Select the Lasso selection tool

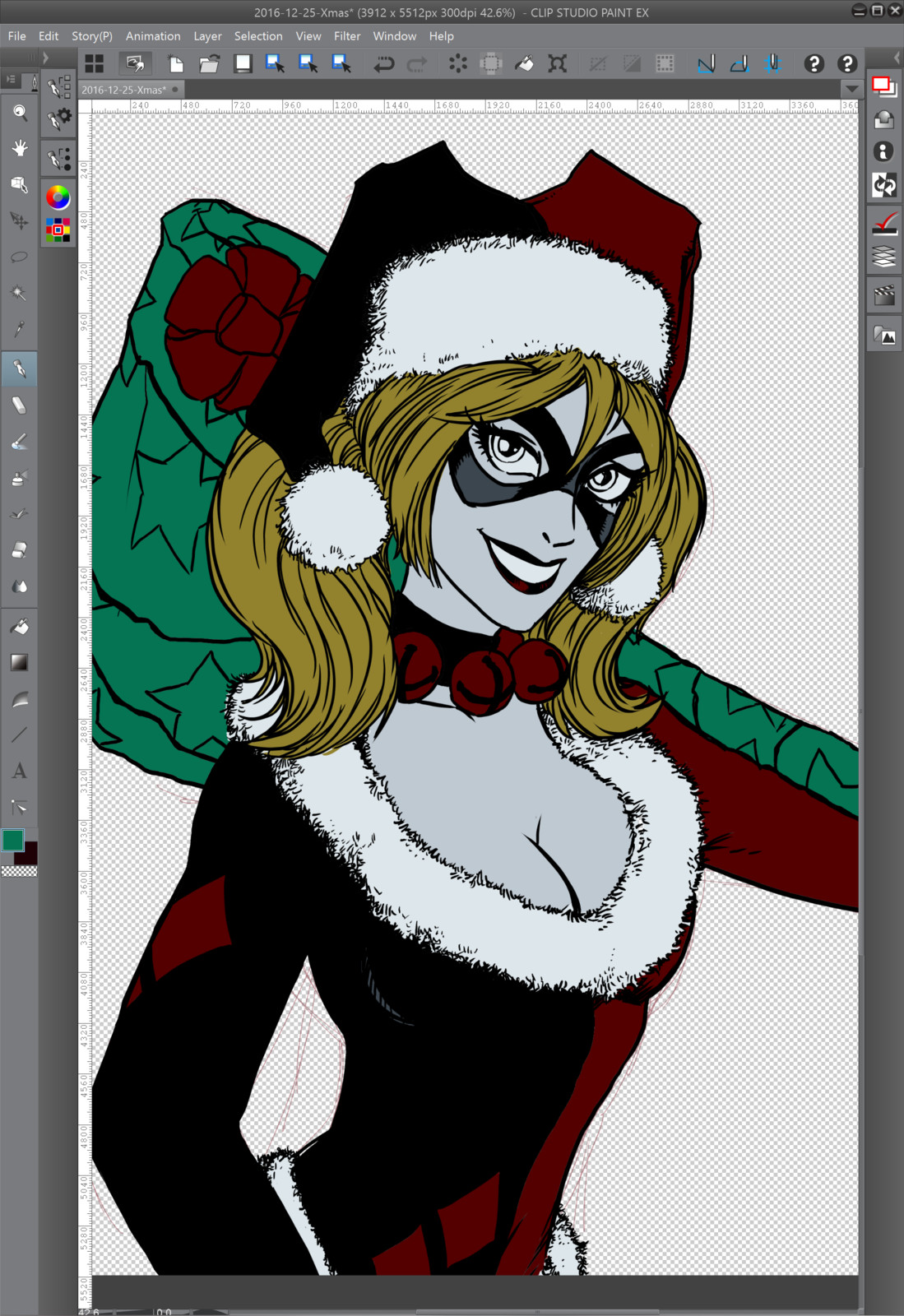(x=20, y=257)
